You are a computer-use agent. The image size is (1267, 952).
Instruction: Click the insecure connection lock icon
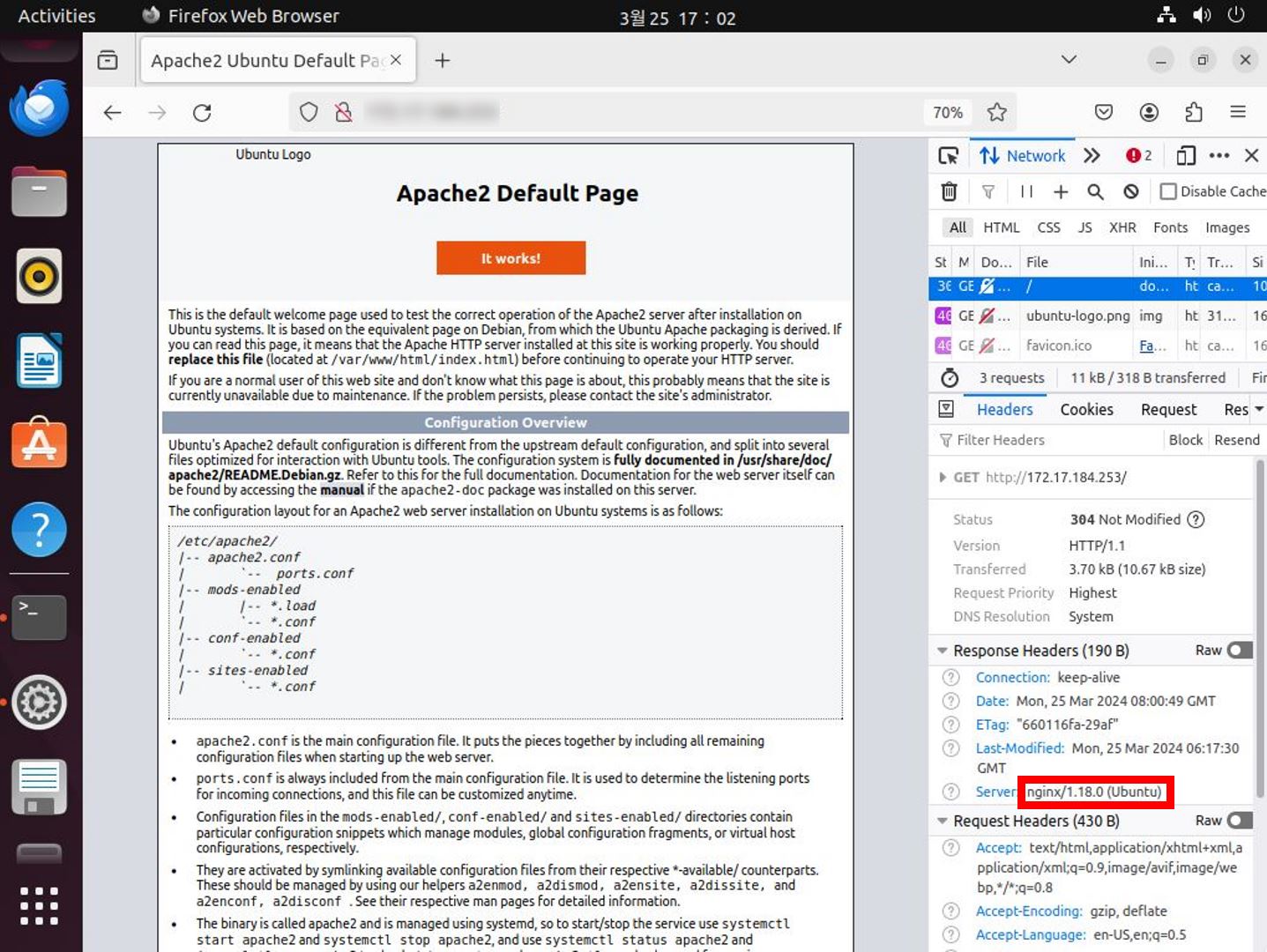343,112
